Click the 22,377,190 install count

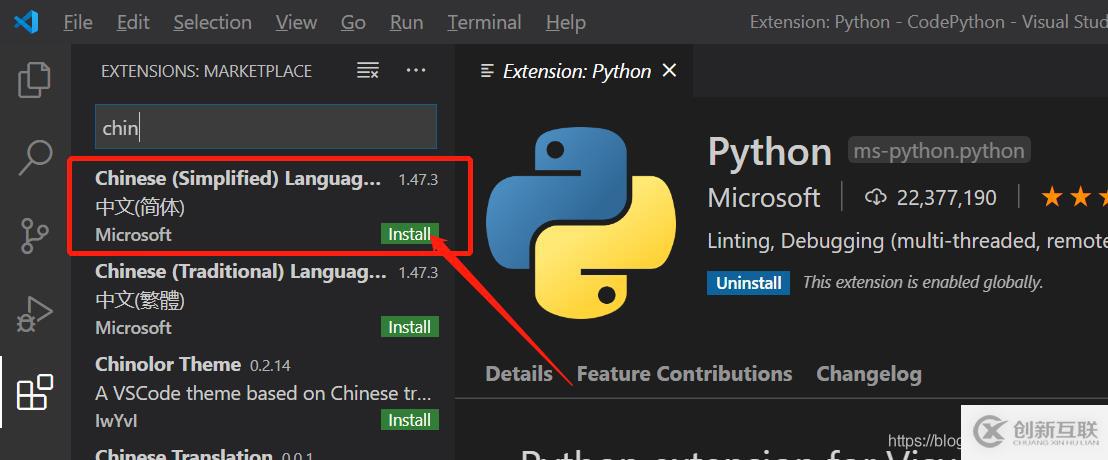point(946,198)
